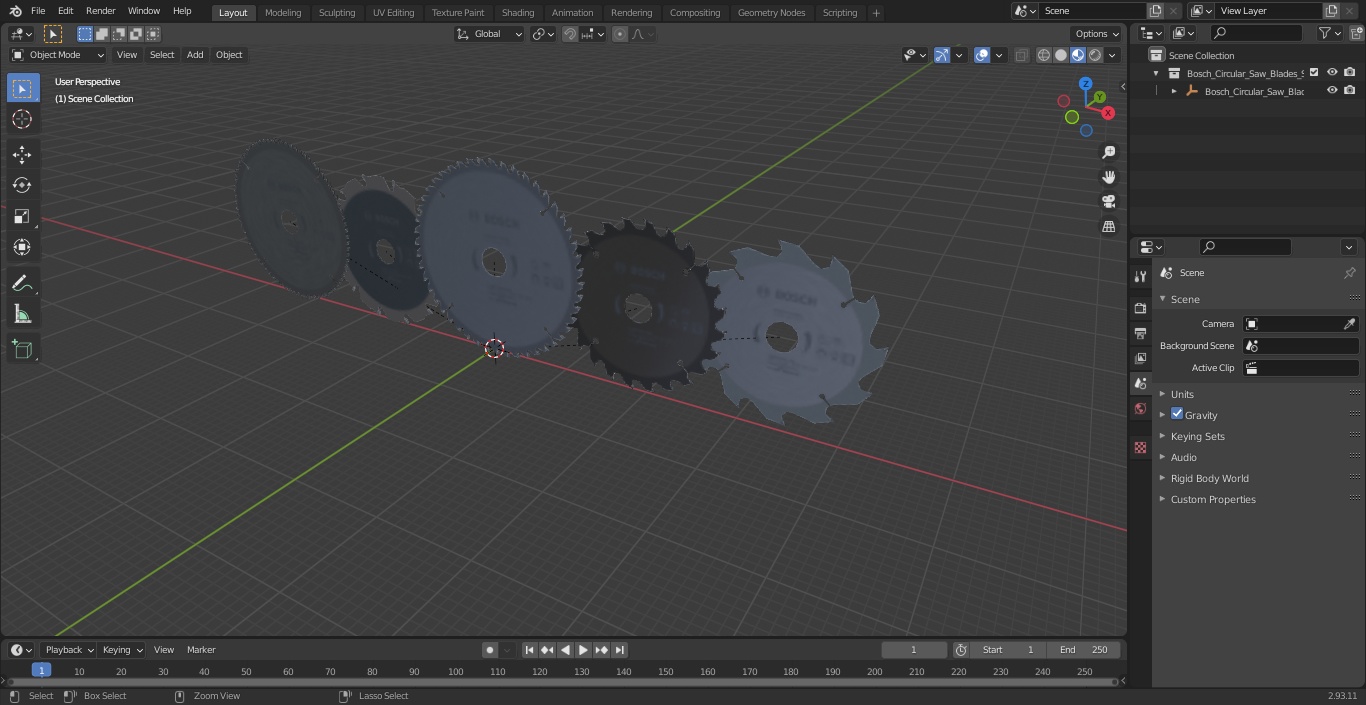The height and width of the screenshot is (705, 1366).
Task: Open the Options dropdown in the viewport
Action: pos(1097,34)
